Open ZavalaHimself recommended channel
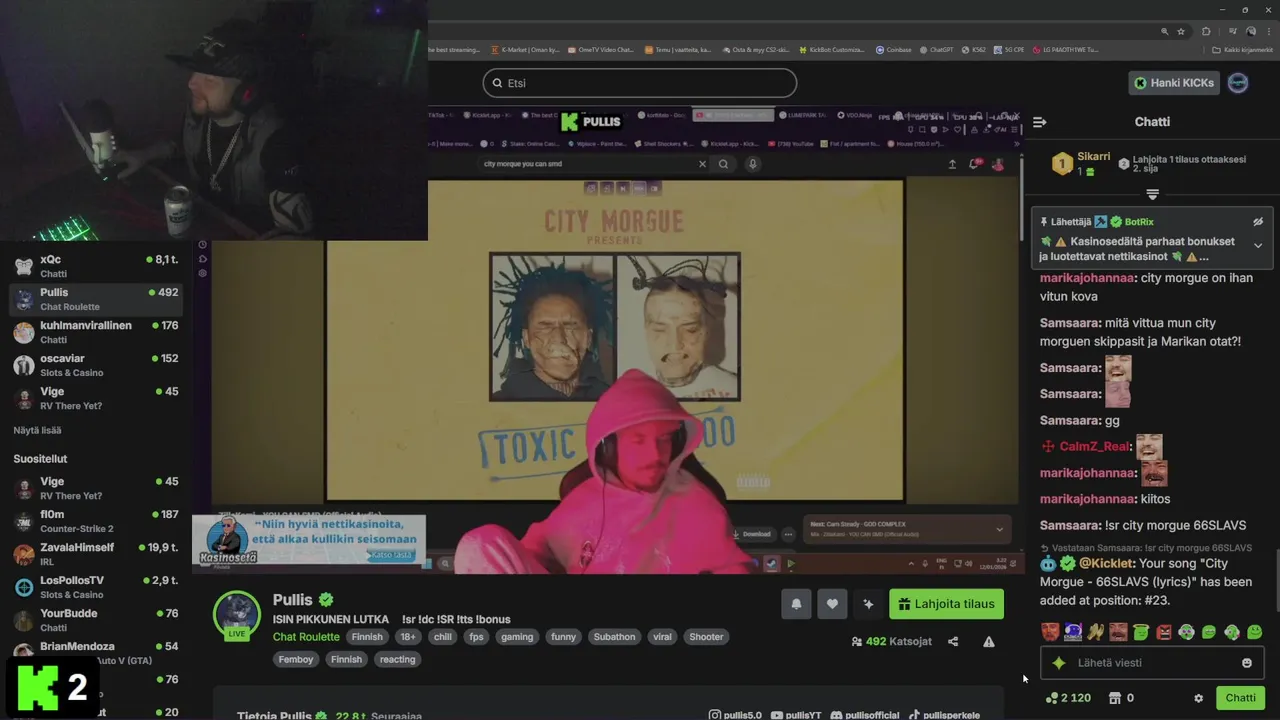The height and width of the screenshot is (720, 1280). point(96,554)
